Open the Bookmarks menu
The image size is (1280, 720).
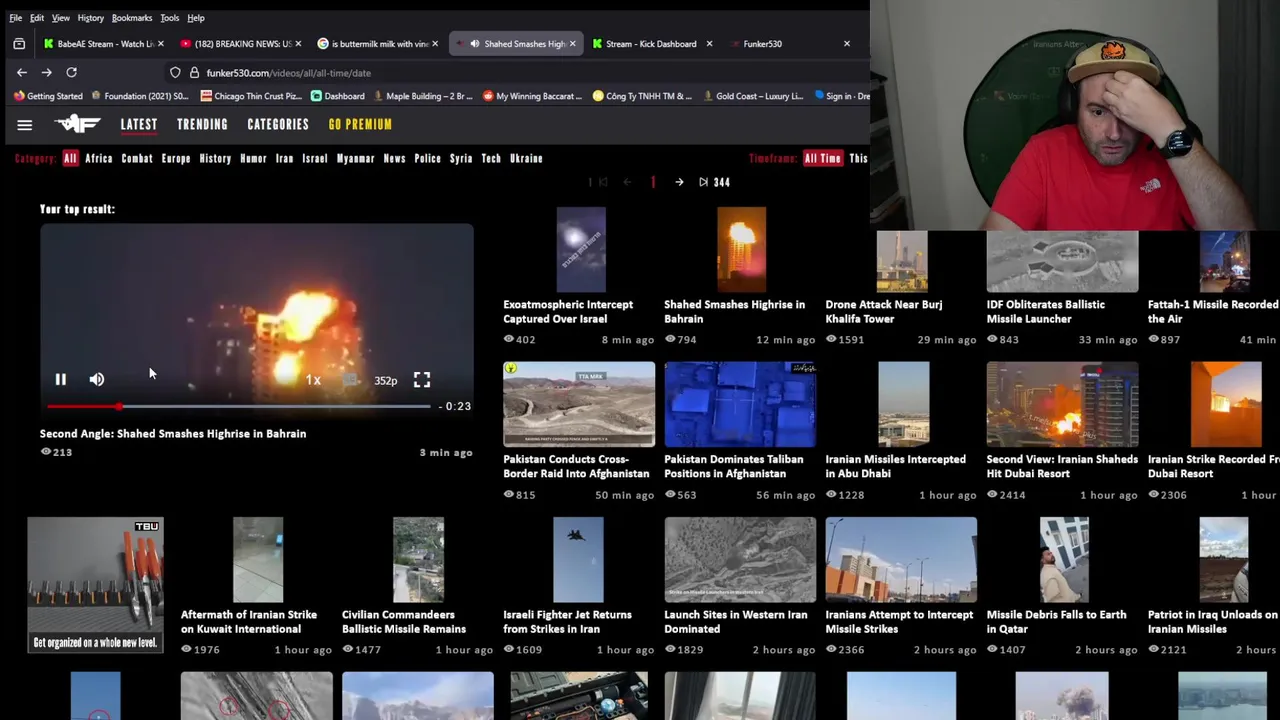[x=131, y=18]
